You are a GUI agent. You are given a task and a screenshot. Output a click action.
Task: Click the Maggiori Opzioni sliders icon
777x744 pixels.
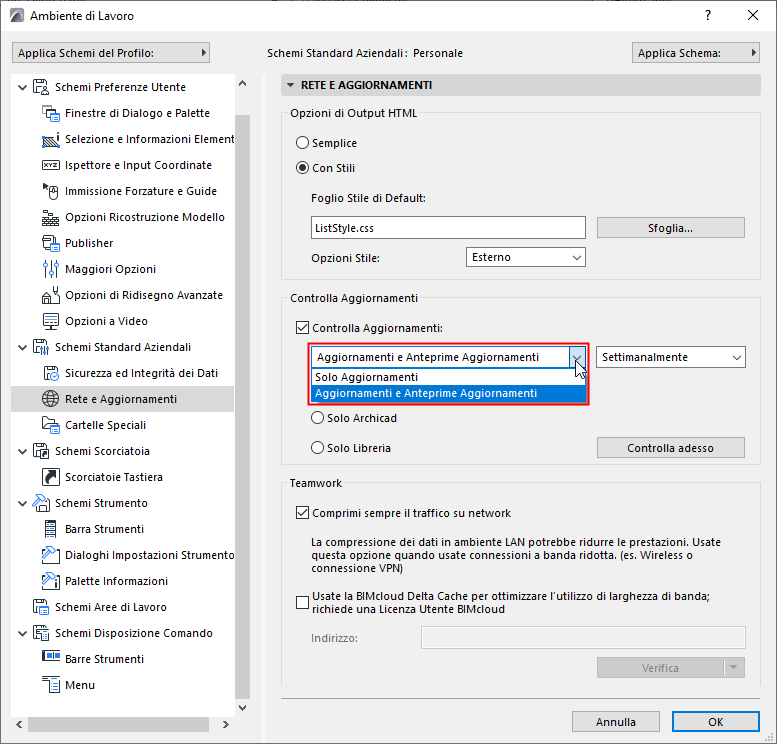pyautogui.click(x=51, y=269)
